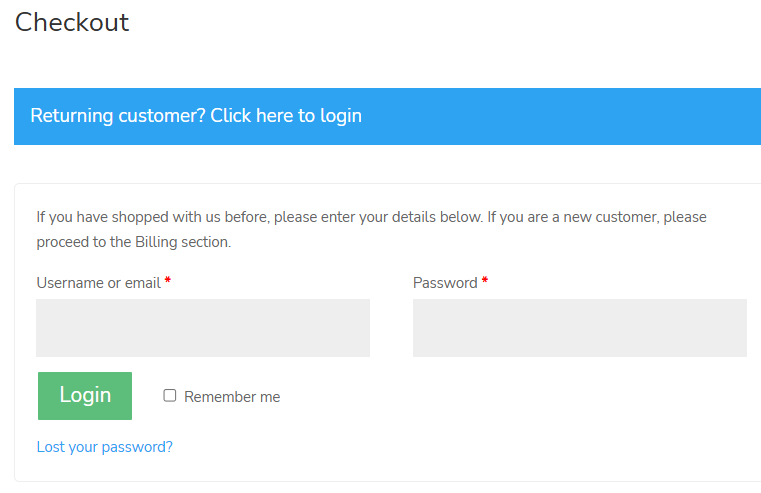Enable the Remember me checkbox

point(169,395)
